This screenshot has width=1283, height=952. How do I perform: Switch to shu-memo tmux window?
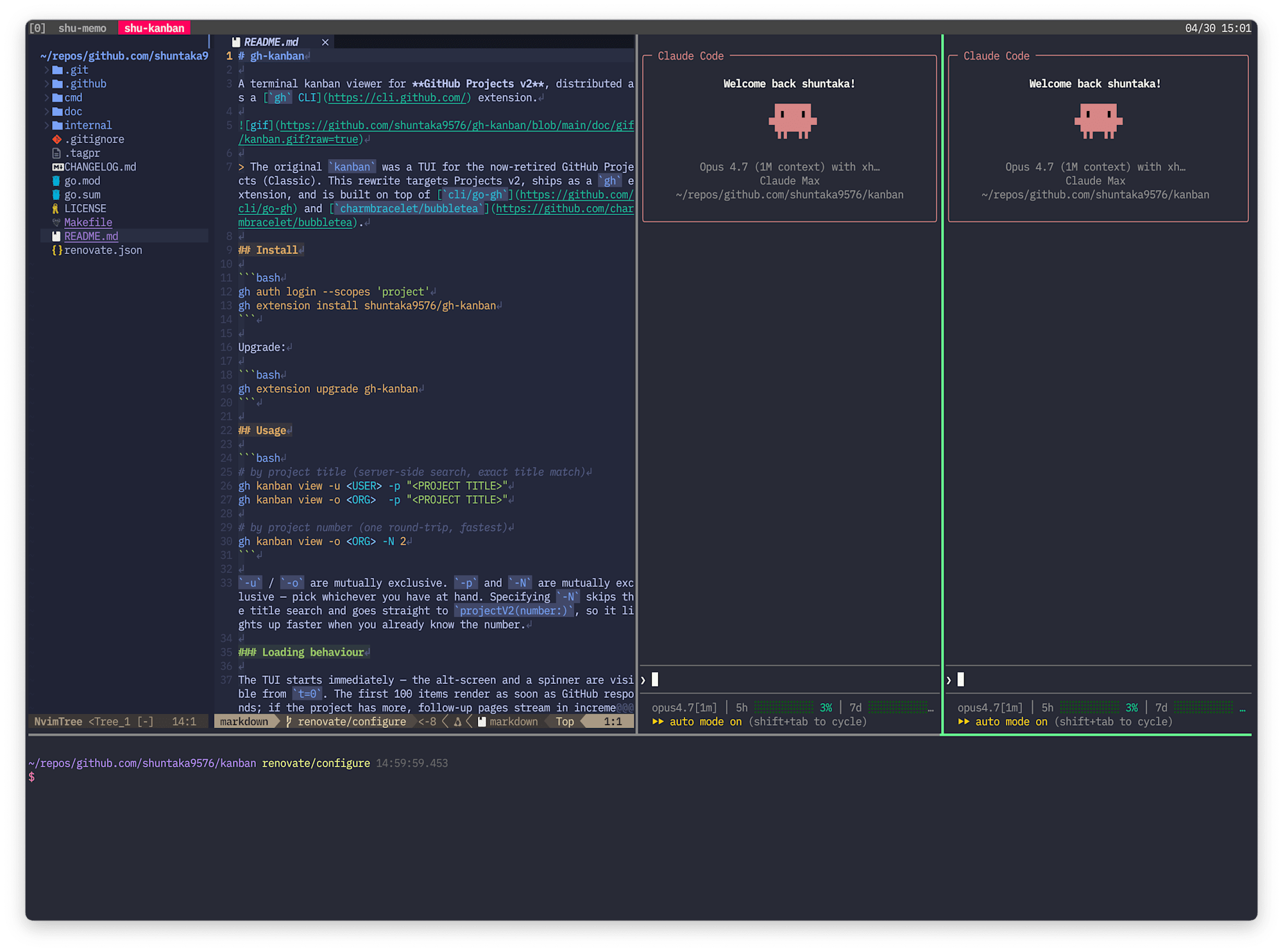(x=82, y=28)
